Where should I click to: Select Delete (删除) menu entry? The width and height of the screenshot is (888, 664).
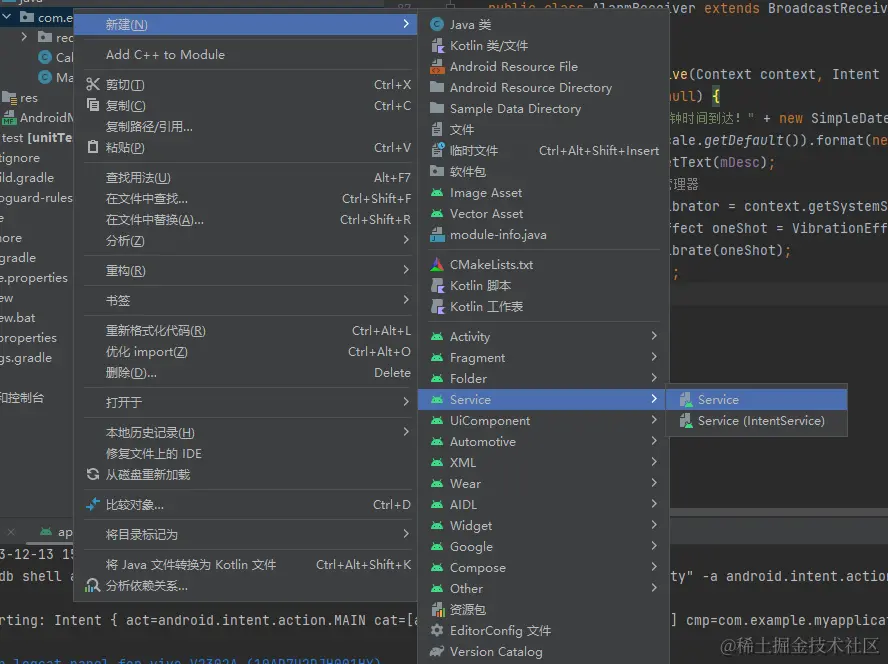(x=246, y=373)
